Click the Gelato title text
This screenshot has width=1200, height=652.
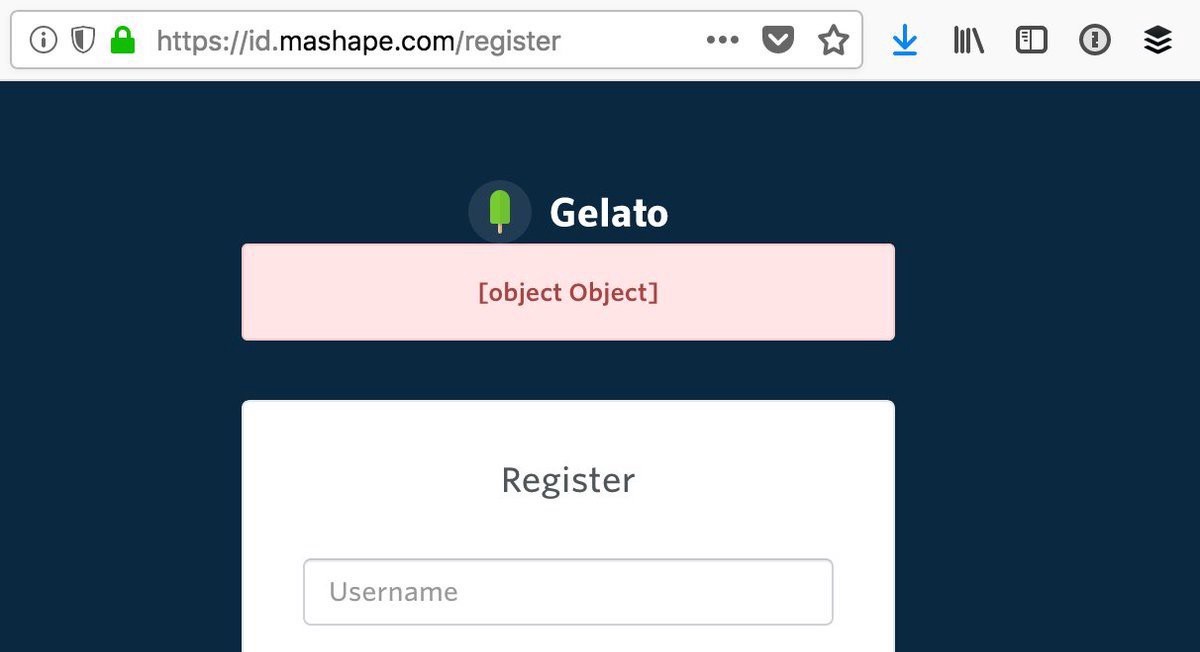(x=608, y=212)
